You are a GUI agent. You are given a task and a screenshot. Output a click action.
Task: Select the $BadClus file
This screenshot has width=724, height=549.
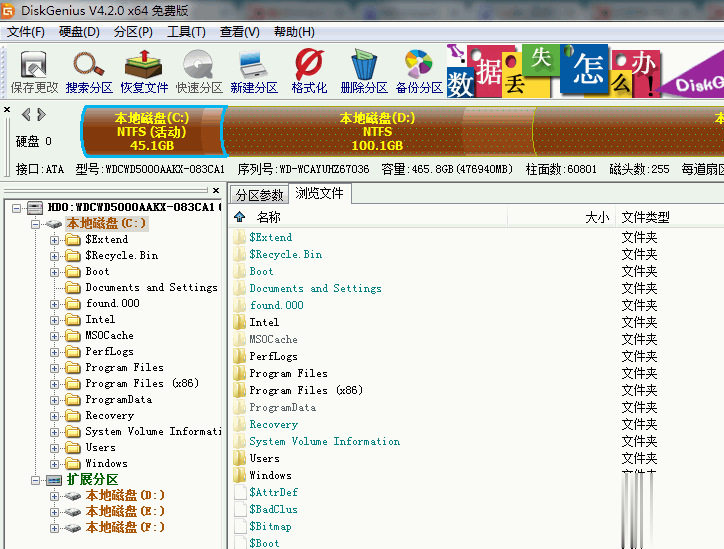(273, 509)
